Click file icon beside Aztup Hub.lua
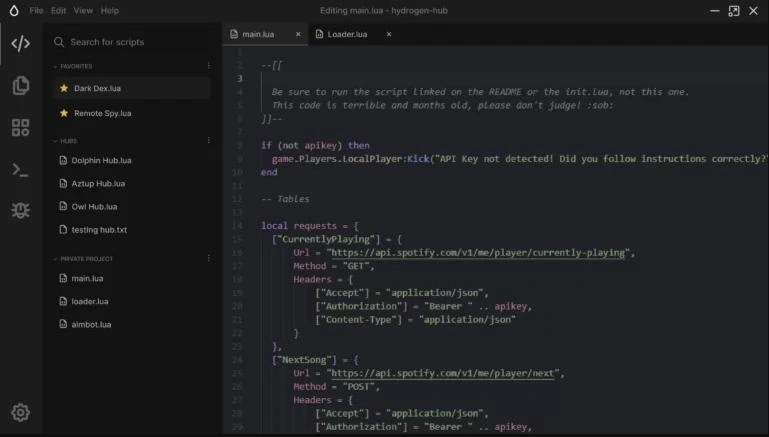The width and height of the screenshot is (769, 437). 63,183
